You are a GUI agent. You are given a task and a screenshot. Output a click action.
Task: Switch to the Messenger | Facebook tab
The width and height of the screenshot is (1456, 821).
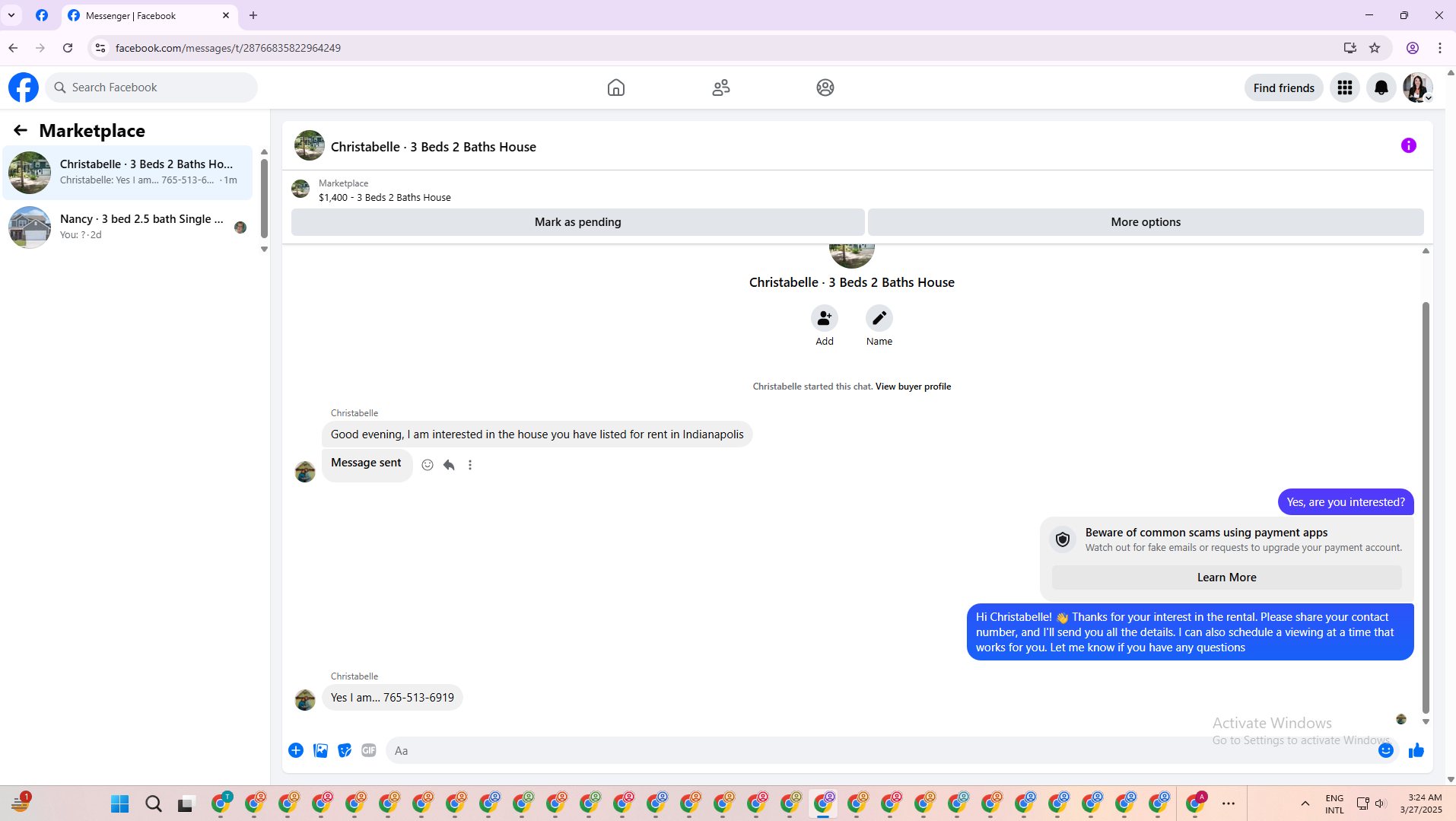click(x=150, y=15)
